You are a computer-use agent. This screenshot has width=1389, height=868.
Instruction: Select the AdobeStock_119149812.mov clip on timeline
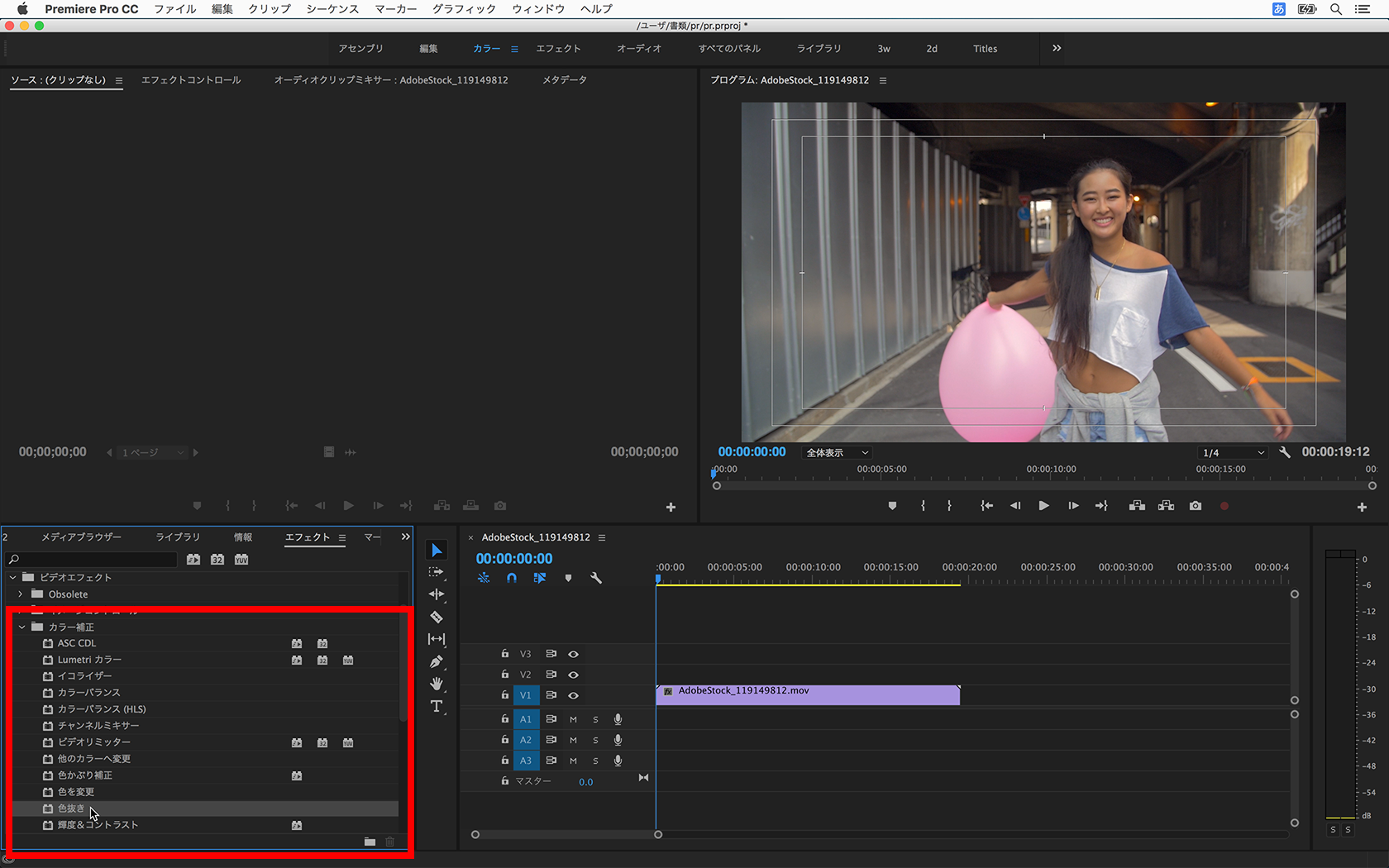pos(807,695)
